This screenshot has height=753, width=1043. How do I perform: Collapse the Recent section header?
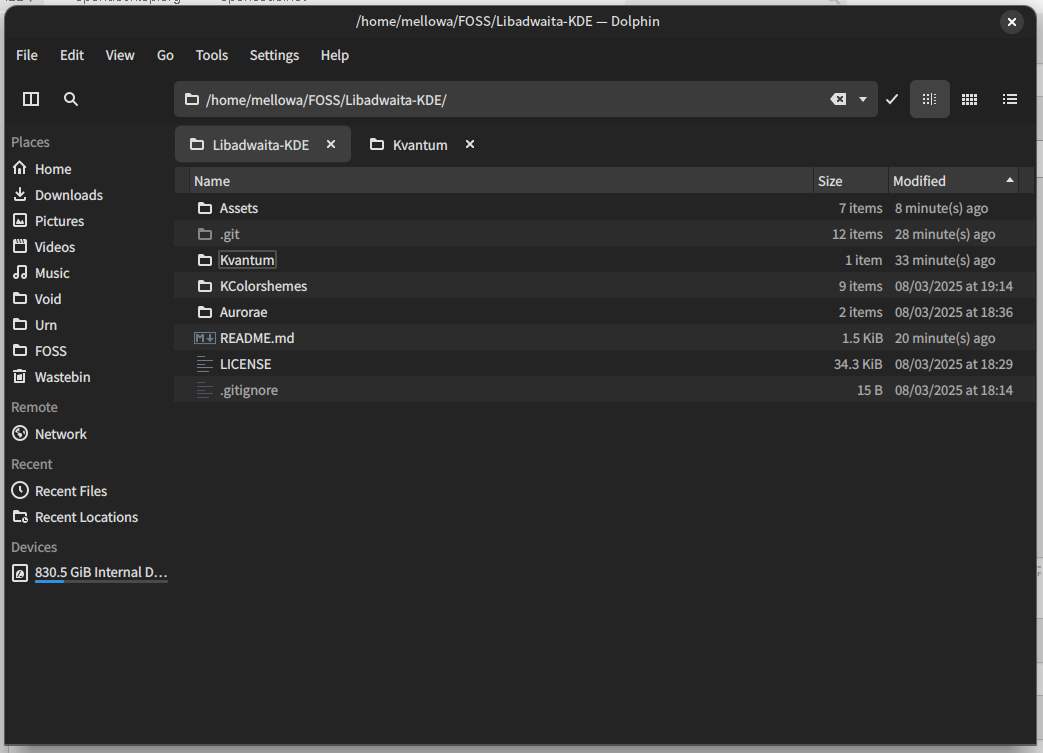coord(31,464)
